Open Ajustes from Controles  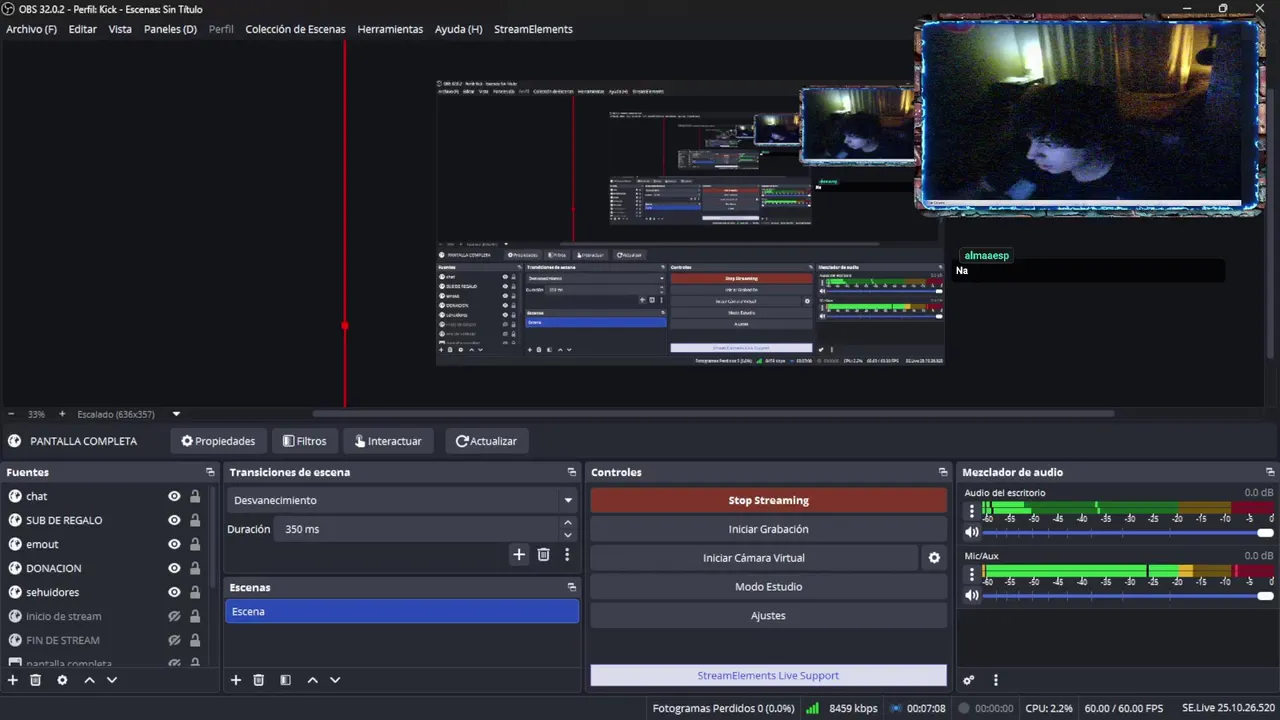tap(768, 616)
